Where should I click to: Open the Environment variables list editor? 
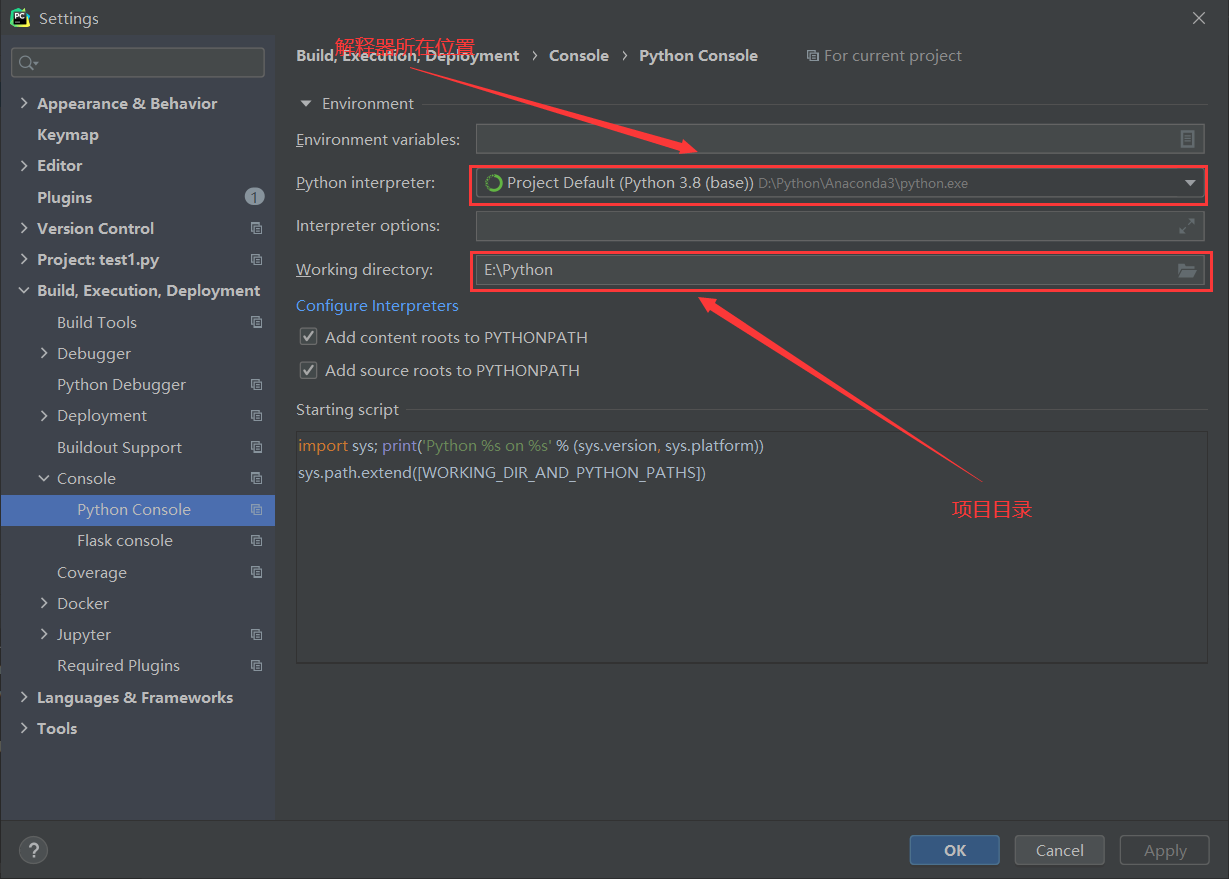(x=1187, y=139)
